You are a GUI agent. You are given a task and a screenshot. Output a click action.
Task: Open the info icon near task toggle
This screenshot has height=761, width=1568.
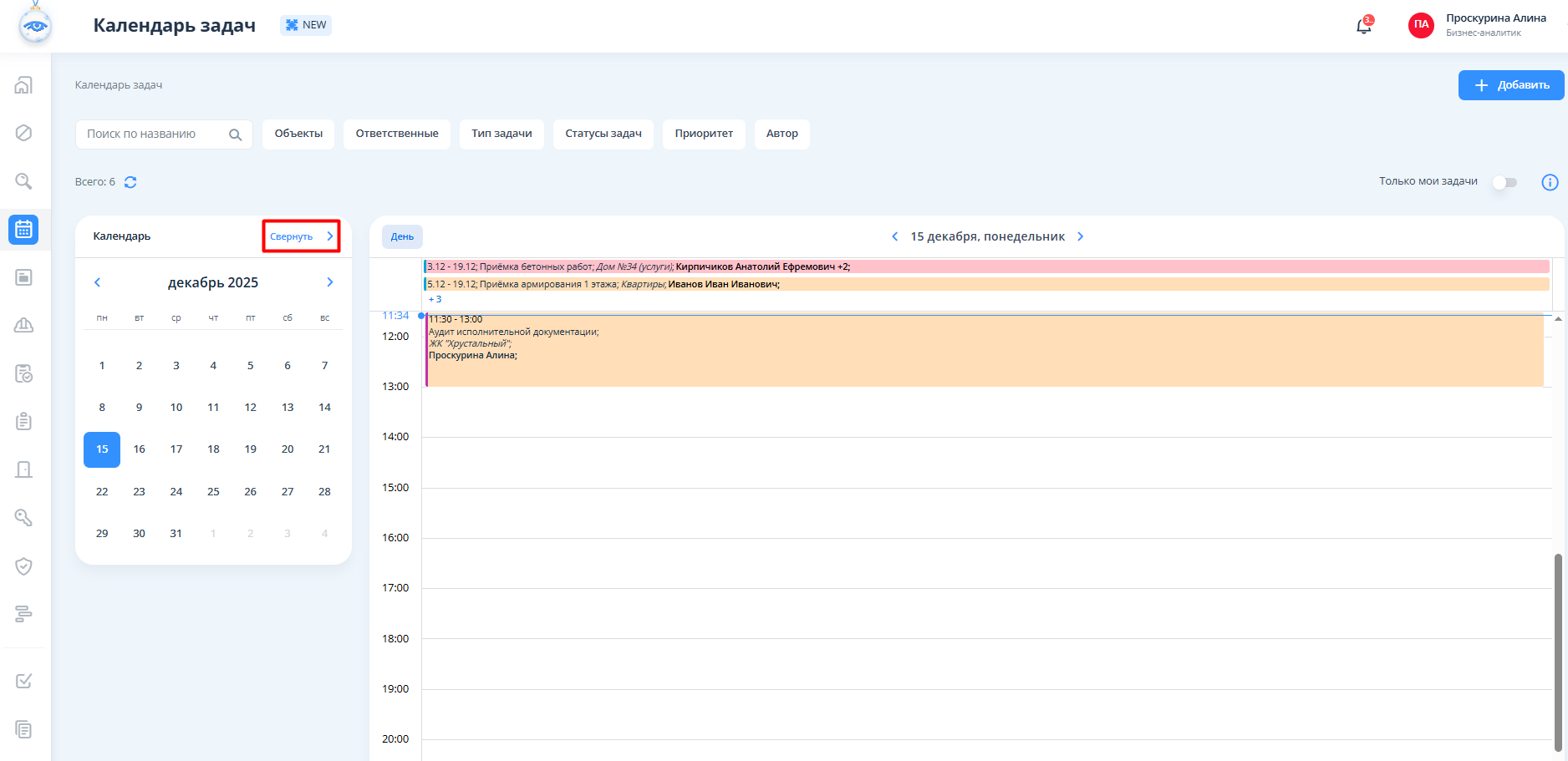tap(1550, 182)
